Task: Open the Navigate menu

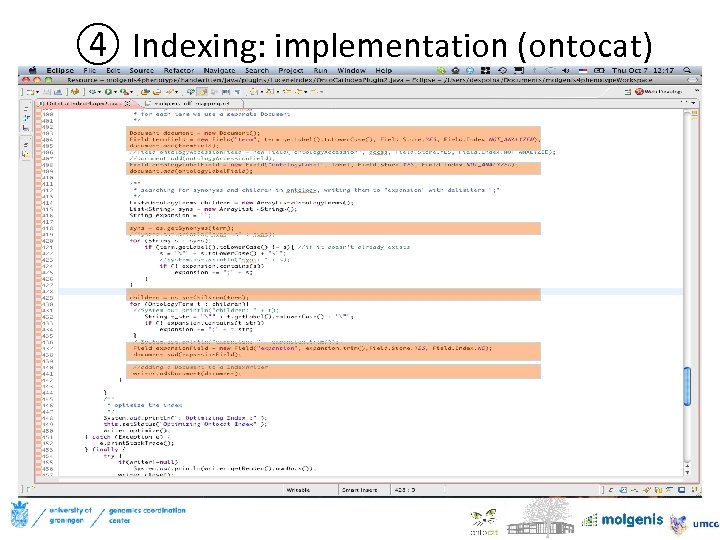Action: coord(219,70)
